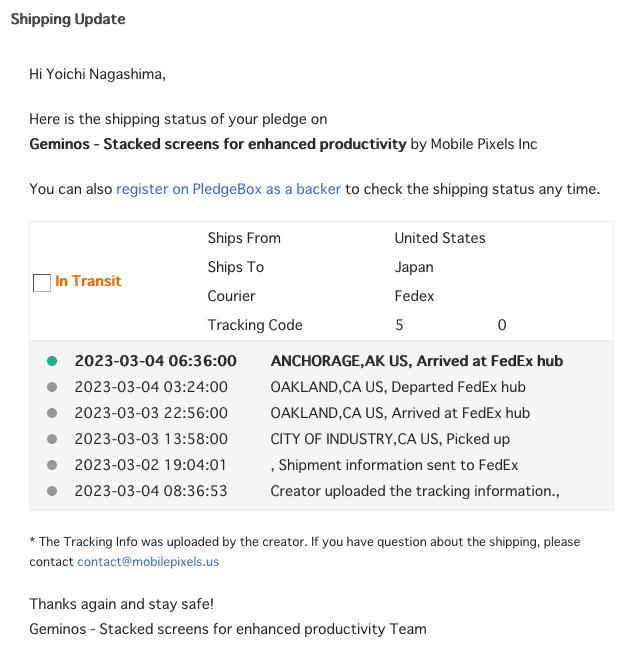This screenshot has height=645, width=620.
Task: Click the gray dot beside creator uploaded entry
Action: point(52,491)
